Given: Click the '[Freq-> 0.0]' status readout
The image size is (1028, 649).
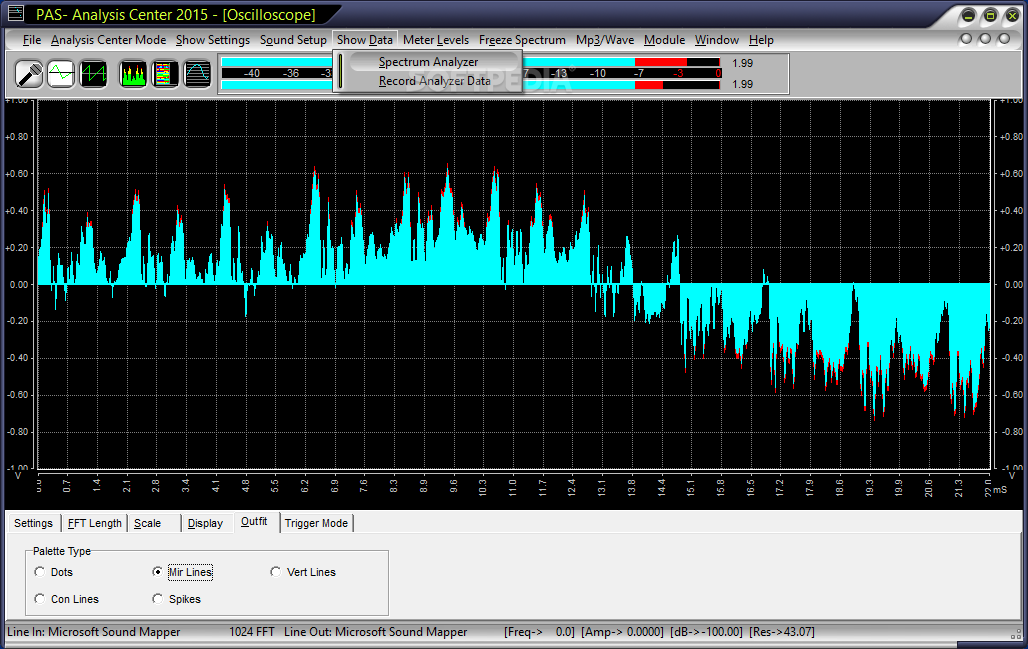Looking at the screenshot, I should pyautogui.click(x=539, y=632).
